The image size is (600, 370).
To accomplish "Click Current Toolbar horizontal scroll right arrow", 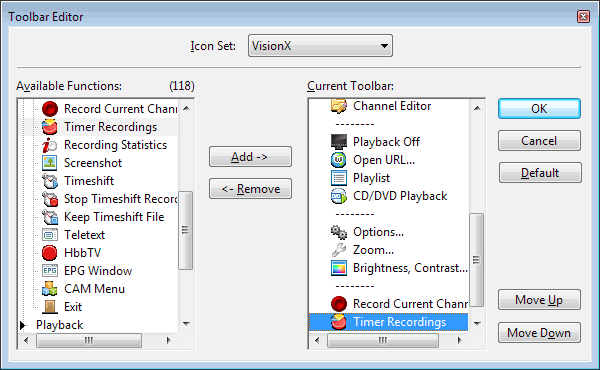I will point(460,340).
